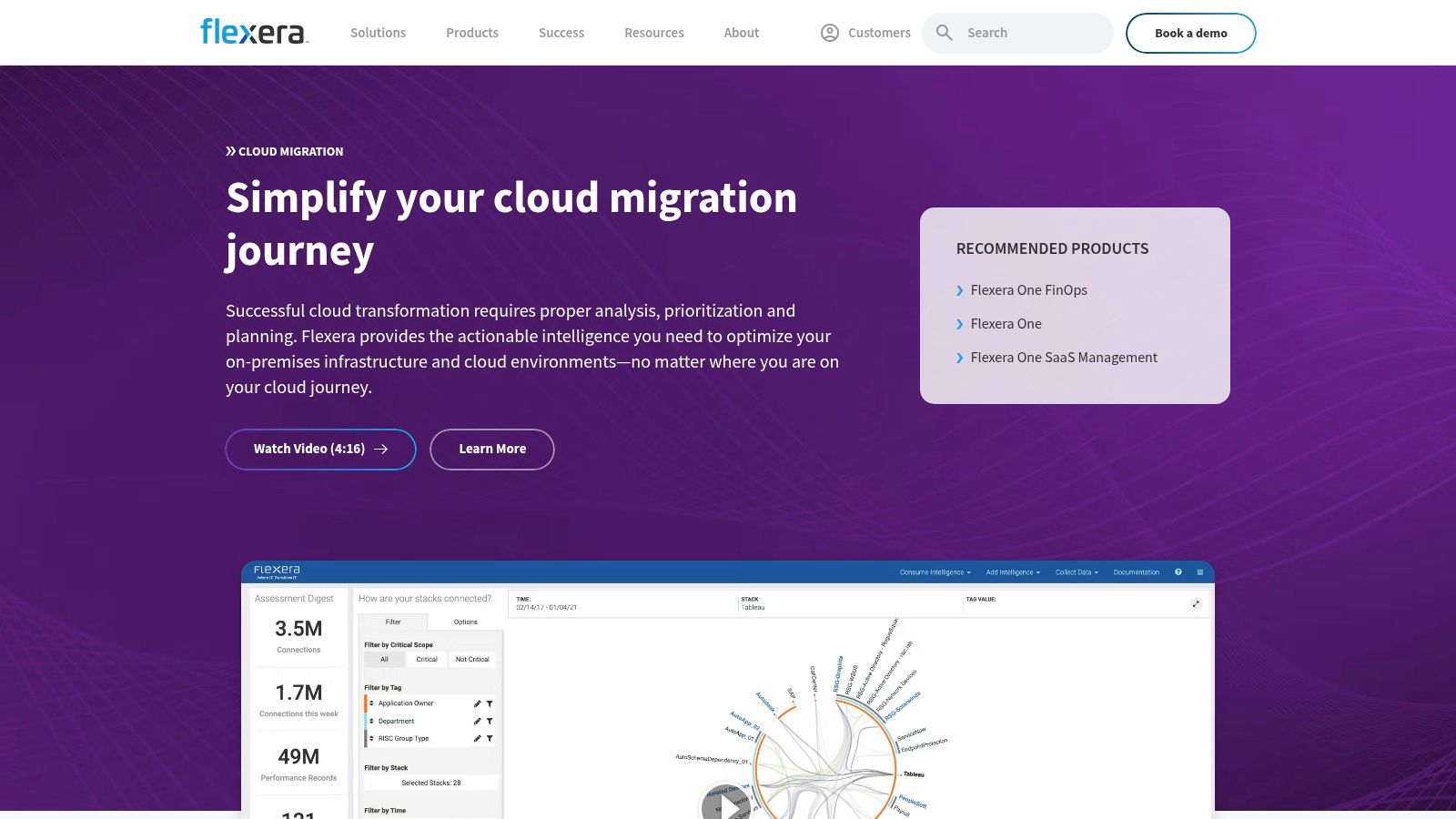1456x819 pixels.
Task: Click the Book a demo button
Action: point(1191,33)
